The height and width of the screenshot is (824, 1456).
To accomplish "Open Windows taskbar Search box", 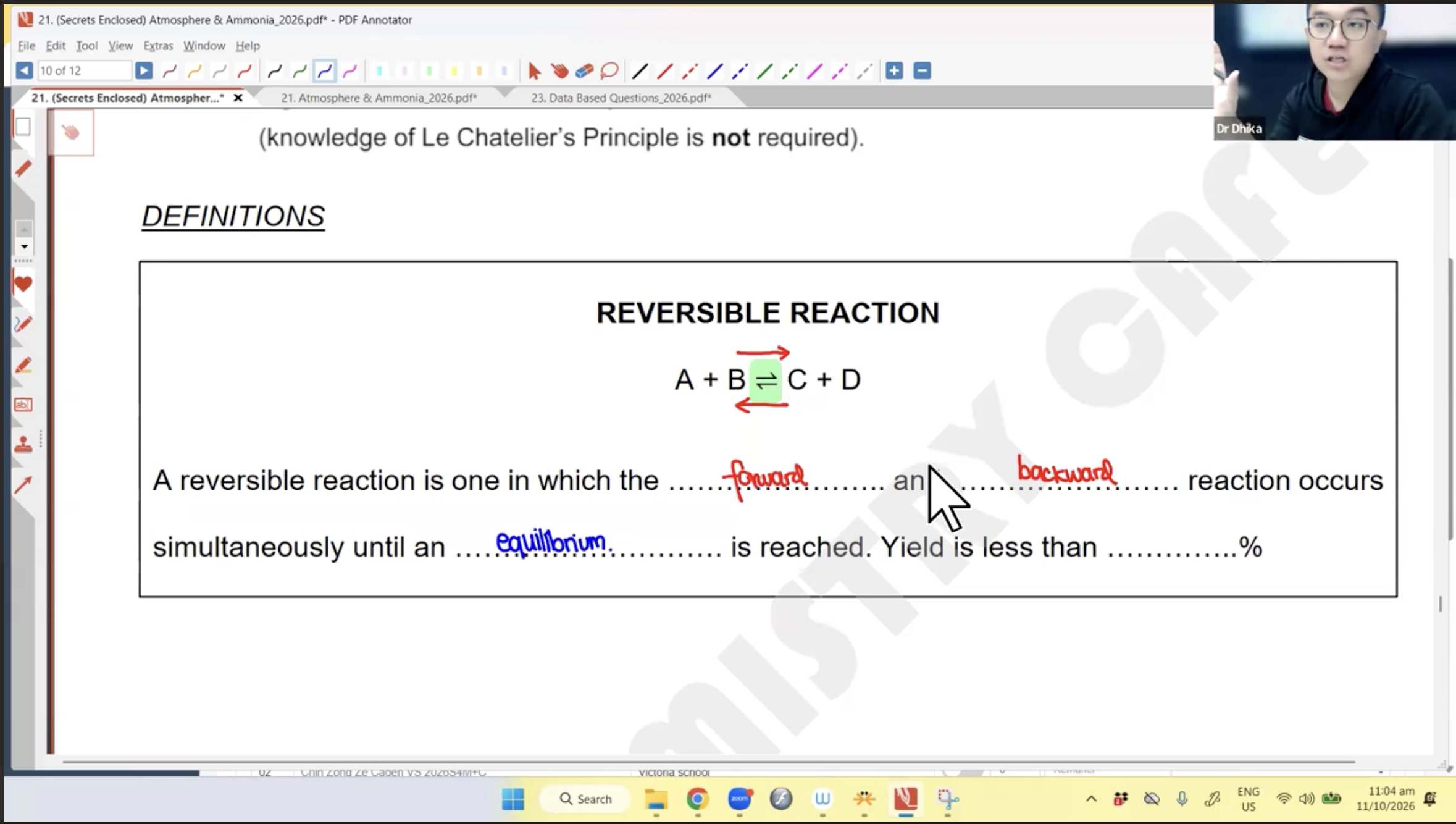I will pos(585,799).
